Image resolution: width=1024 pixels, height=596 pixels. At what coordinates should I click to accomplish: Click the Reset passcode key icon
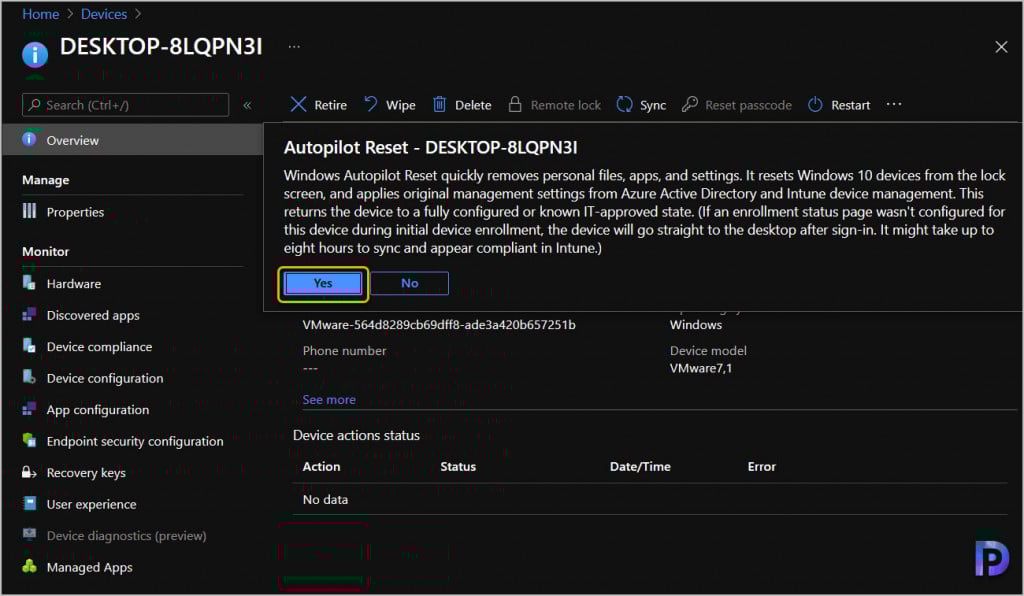690,104
